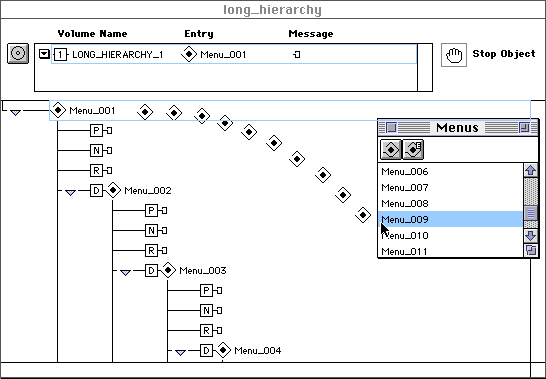Image resolution: width=546 pixels, height=379 pixels.
Task: Click the small Message connector box in volume row
Action: (x=297, y=55)
